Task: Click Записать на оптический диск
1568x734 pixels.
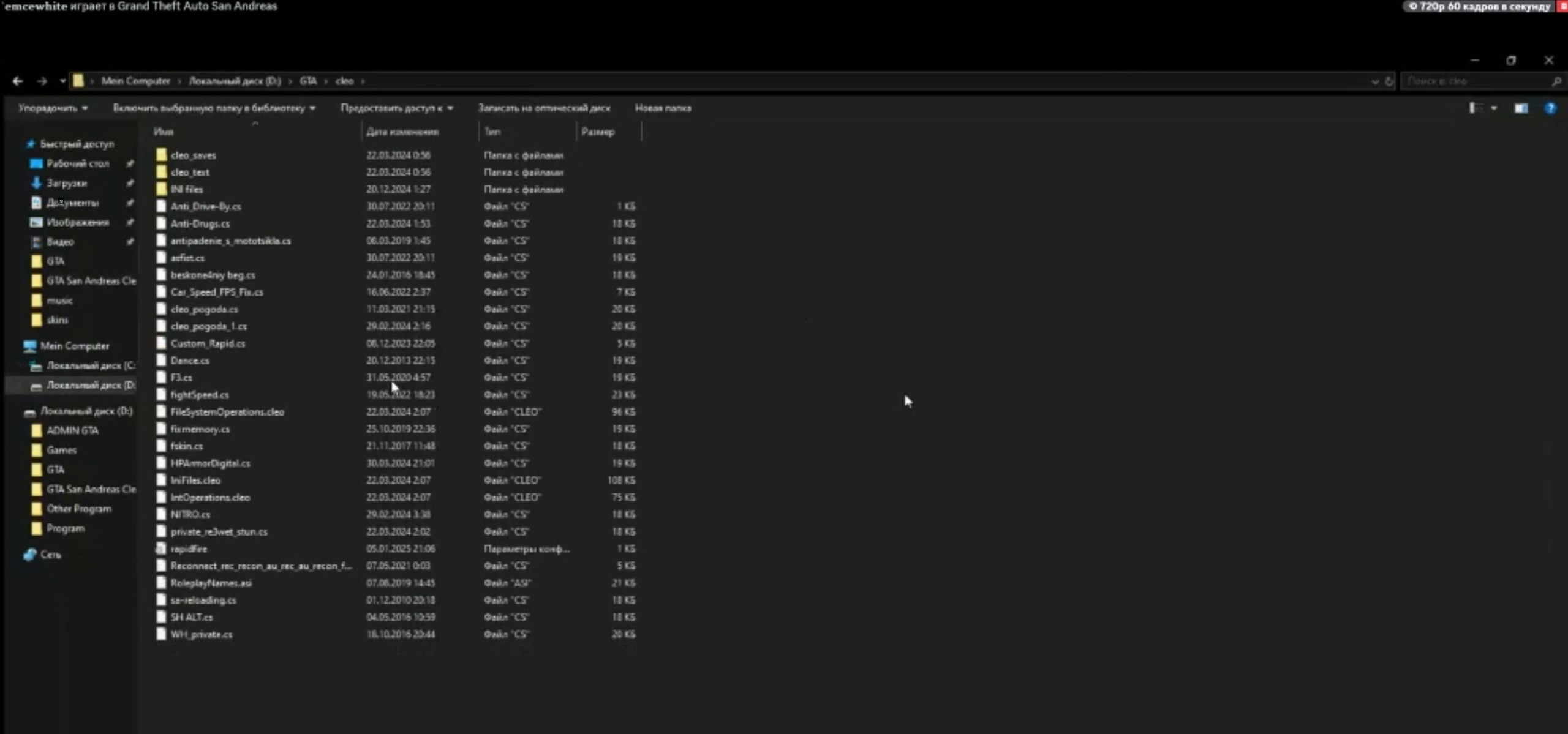Action: point(544,108)
